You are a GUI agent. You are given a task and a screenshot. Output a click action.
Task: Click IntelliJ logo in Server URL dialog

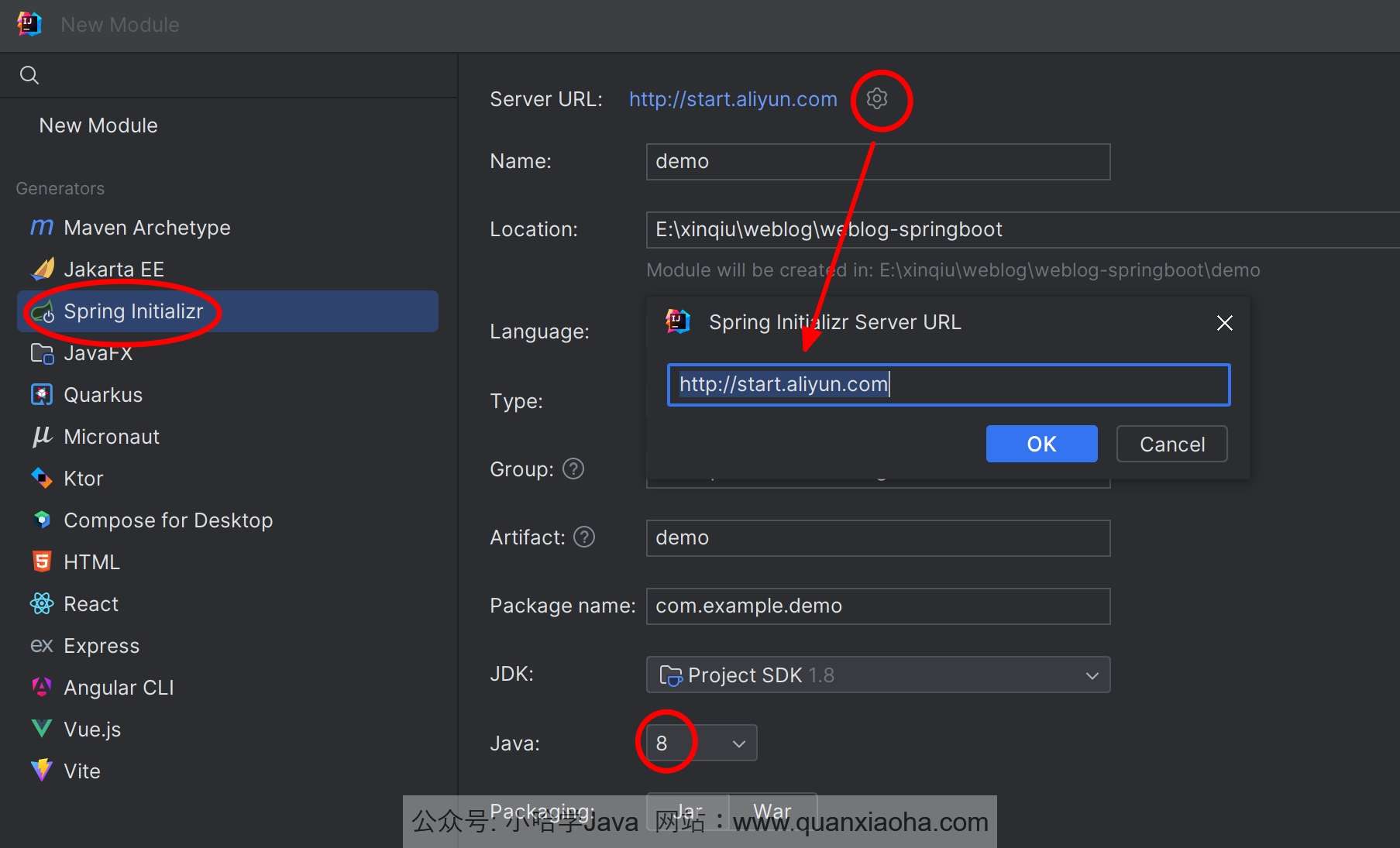678,321
